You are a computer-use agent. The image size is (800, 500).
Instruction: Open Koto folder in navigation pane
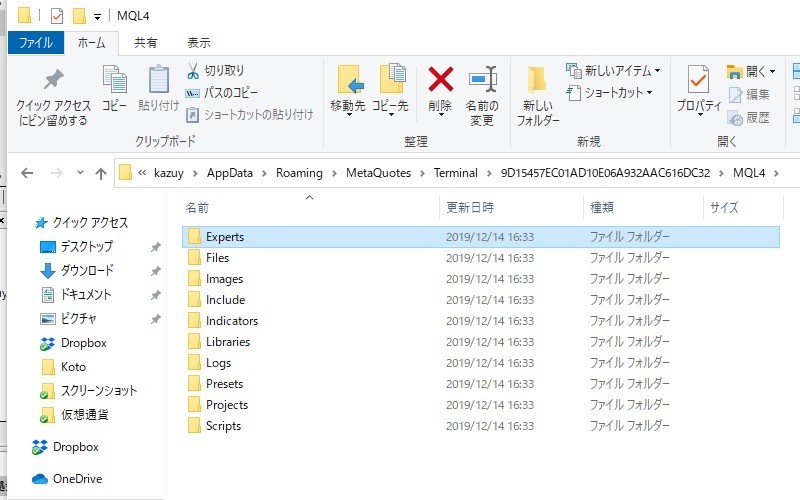(73, 367)
